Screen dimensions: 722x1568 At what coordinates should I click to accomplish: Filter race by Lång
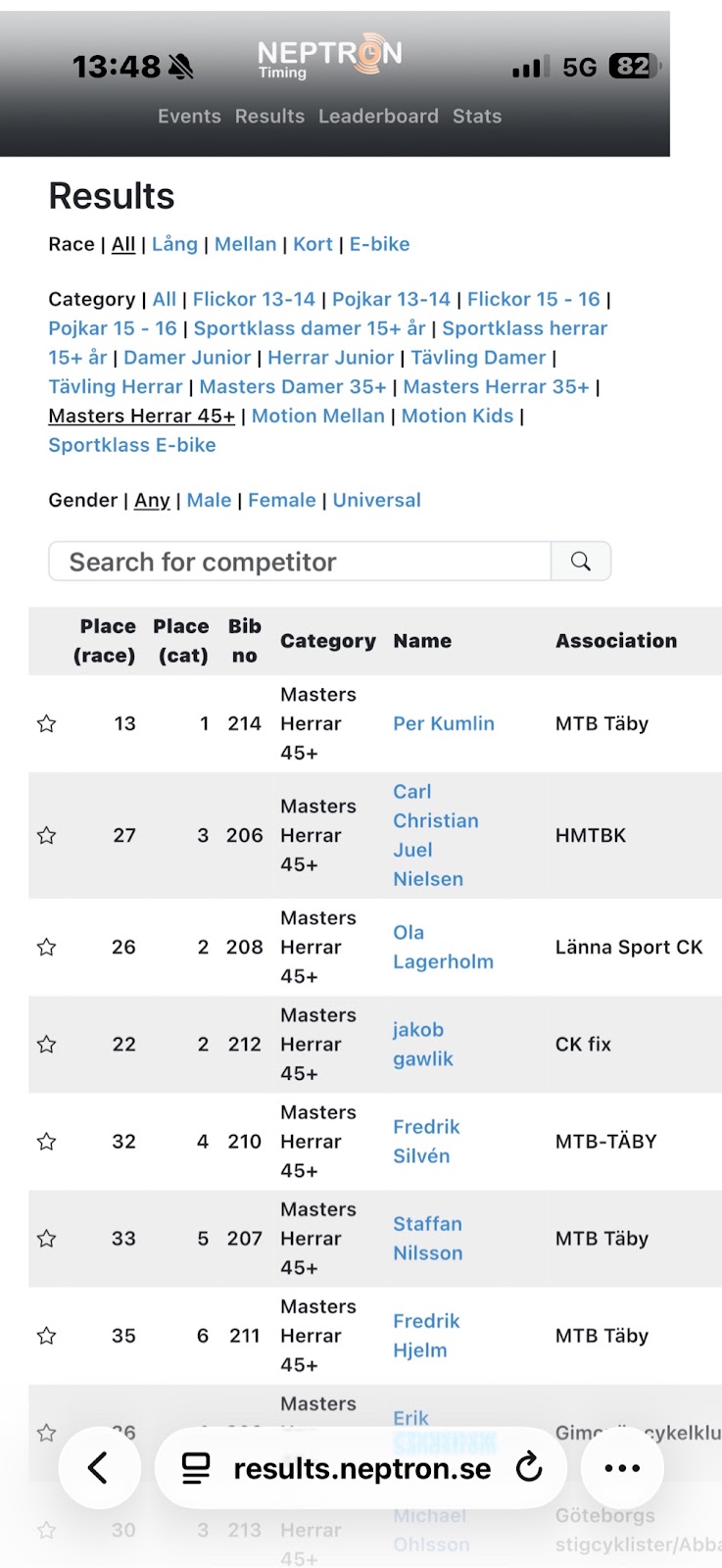point(174,244)
